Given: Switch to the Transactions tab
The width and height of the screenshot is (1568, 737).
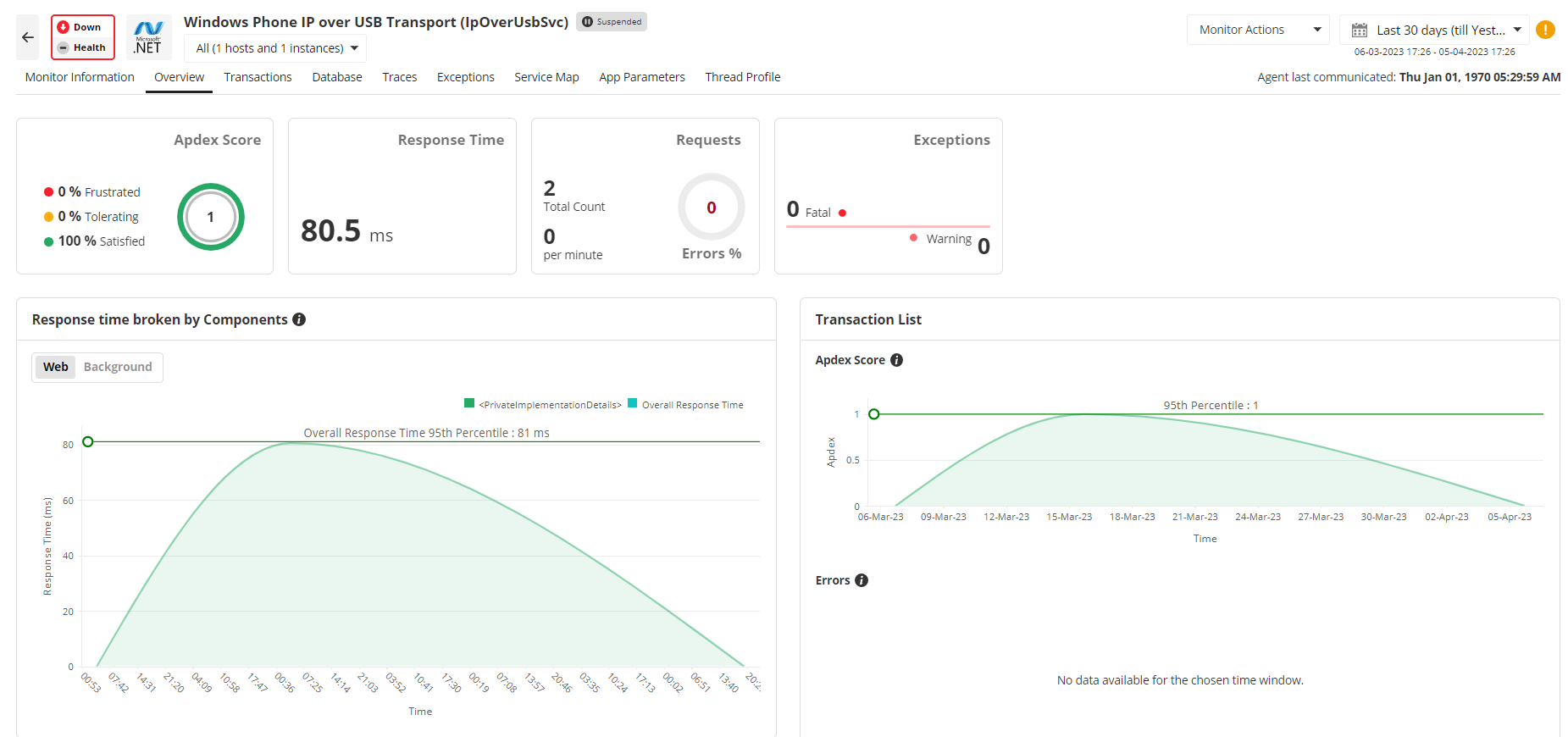Looking at the screenshot, I should click(258, 77).
